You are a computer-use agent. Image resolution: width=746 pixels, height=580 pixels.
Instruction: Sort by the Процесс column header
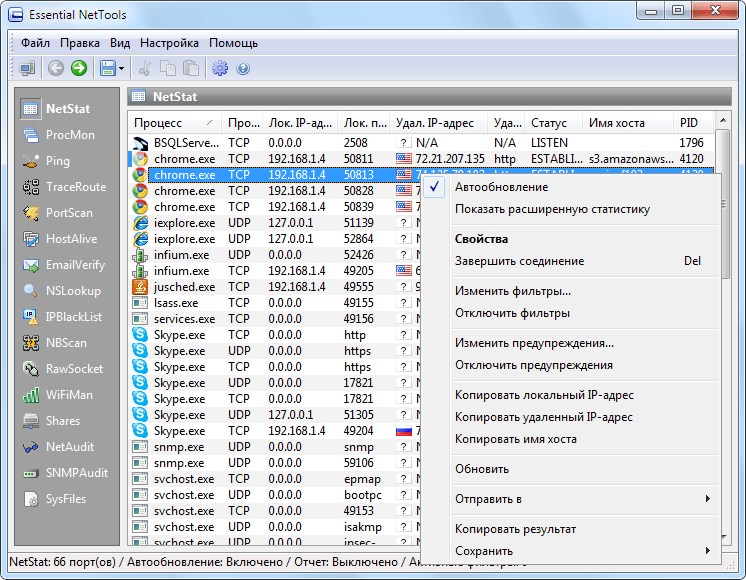coord(174,123)
